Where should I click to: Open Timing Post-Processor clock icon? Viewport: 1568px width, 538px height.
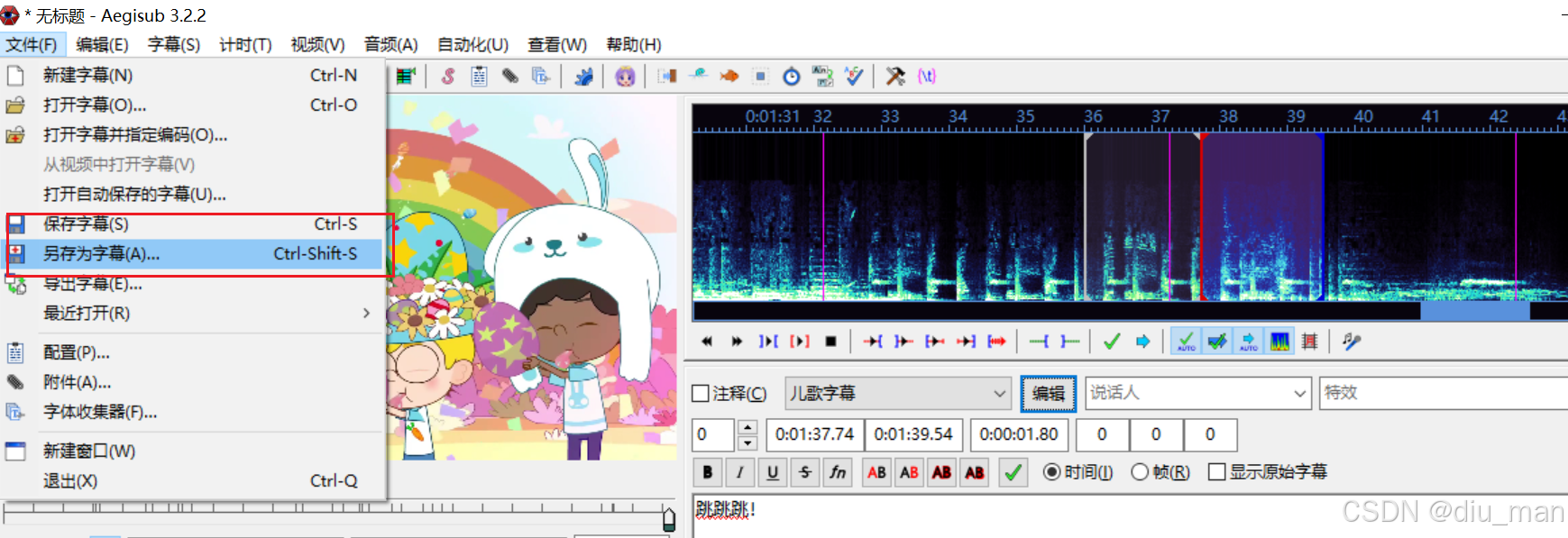click(x=791, y=77)
